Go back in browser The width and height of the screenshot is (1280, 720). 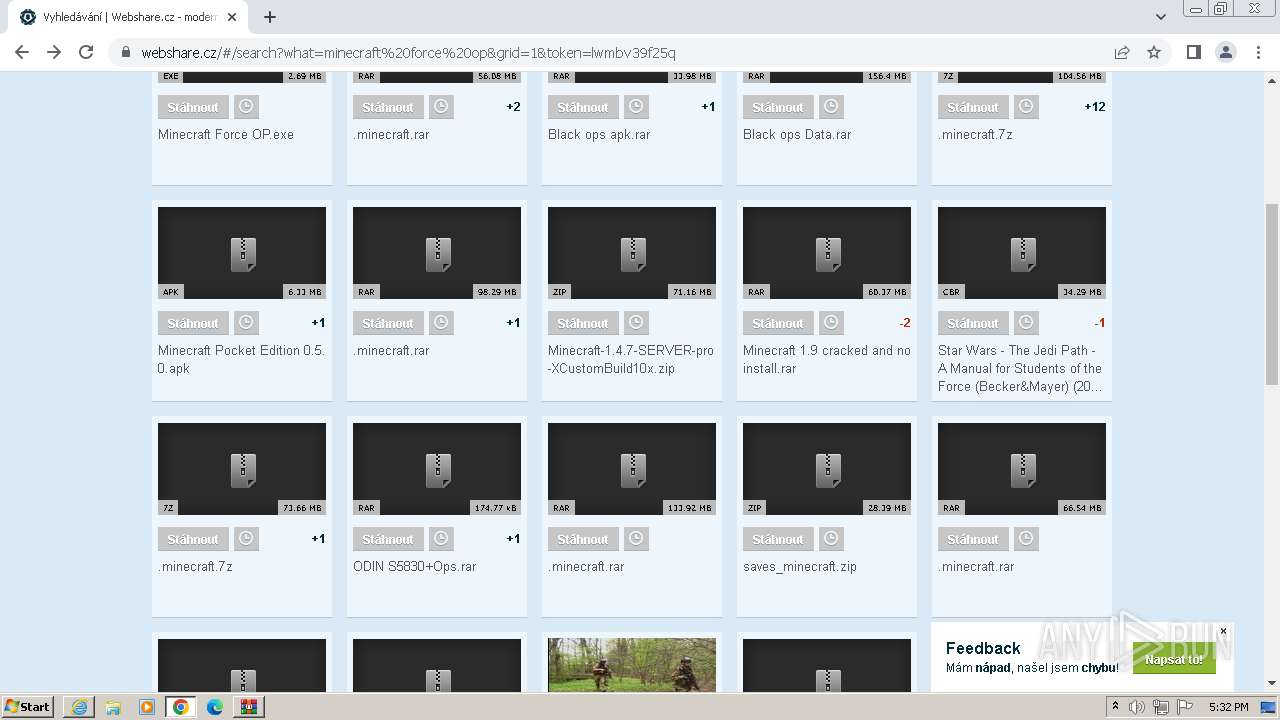[22, 52]
